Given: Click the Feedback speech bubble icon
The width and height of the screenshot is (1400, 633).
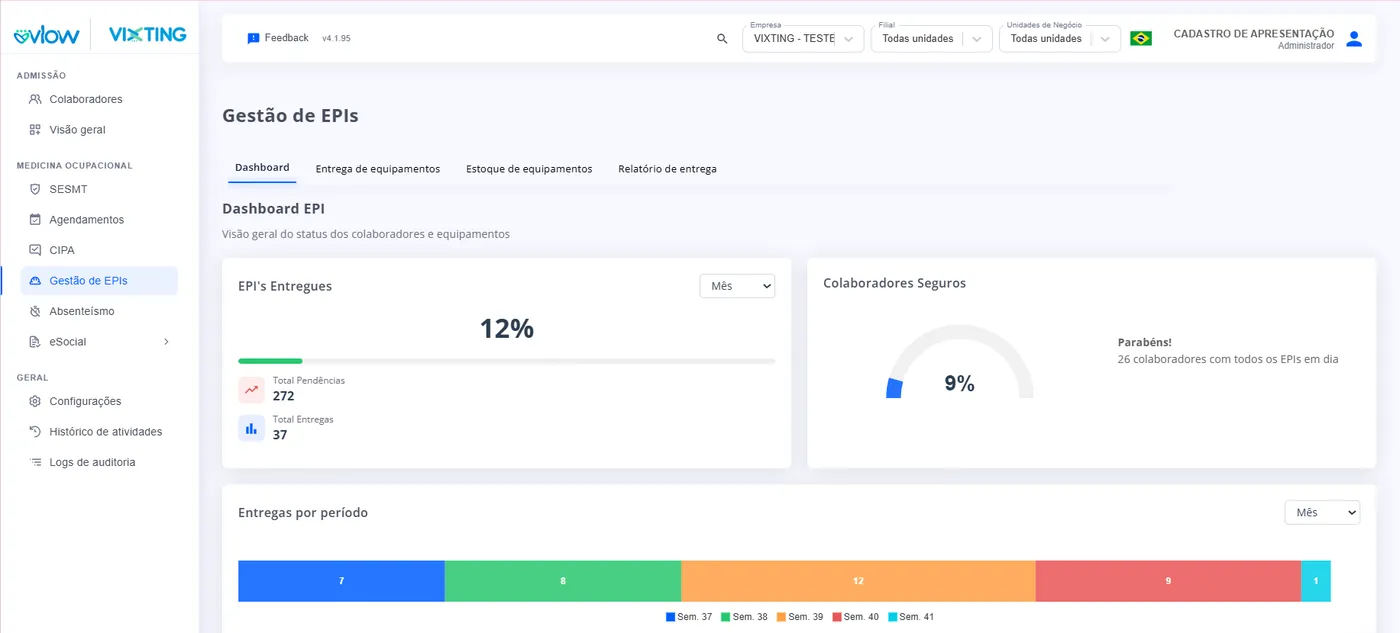Looking at the screenshot, I should 253,38.
